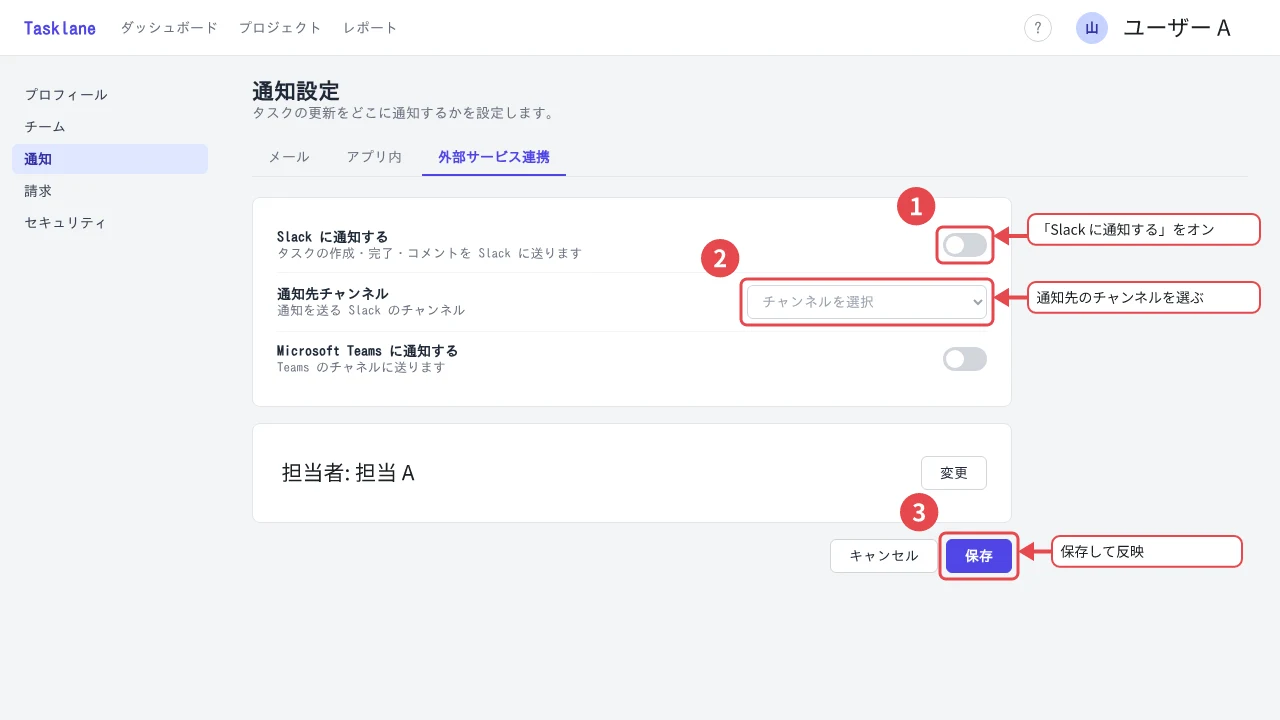
Task: Enable the Slack に通知する toggle
Action: coord(965,245)
